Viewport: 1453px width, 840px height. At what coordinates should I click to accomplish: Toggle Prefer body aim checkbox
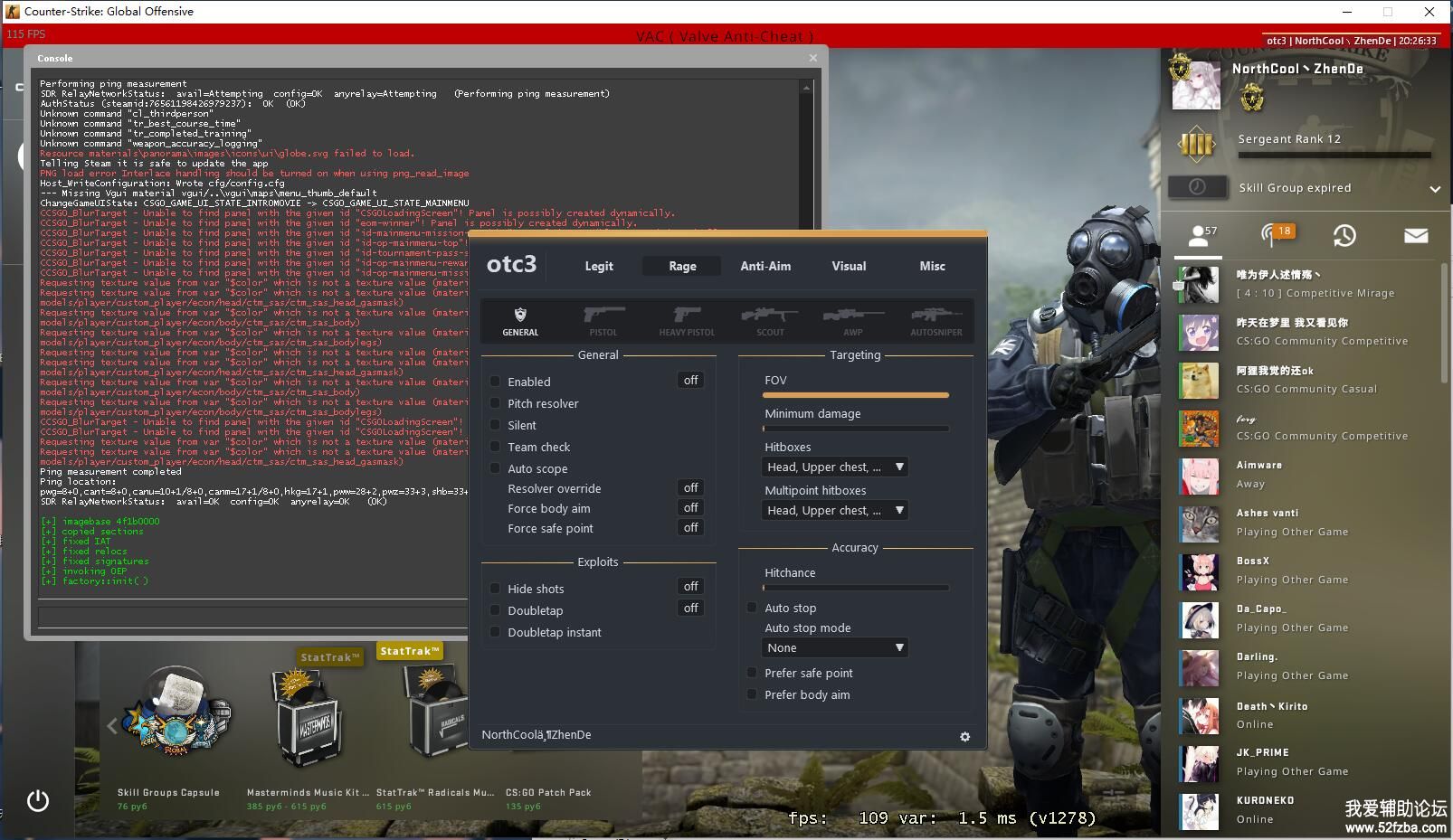point(752,694)
